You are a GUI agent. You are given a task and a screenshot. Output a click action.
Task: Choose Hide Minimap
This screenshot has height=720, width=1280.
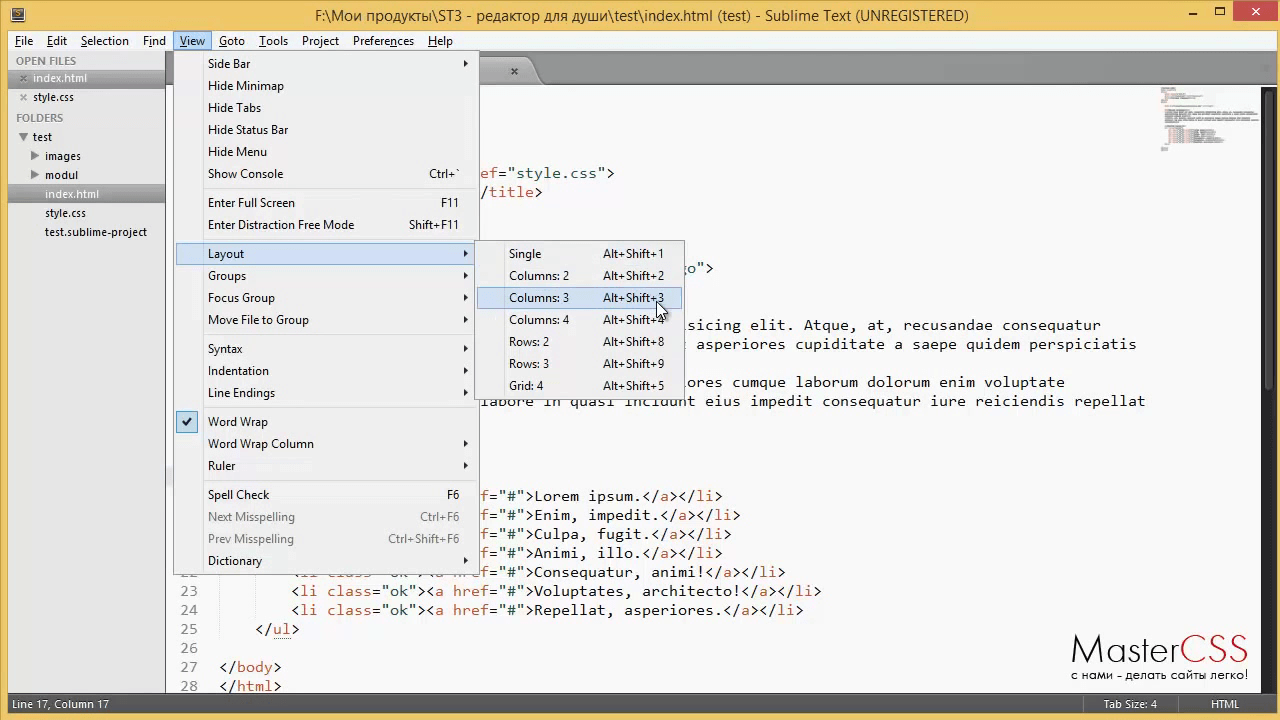(x=327, y=86)
